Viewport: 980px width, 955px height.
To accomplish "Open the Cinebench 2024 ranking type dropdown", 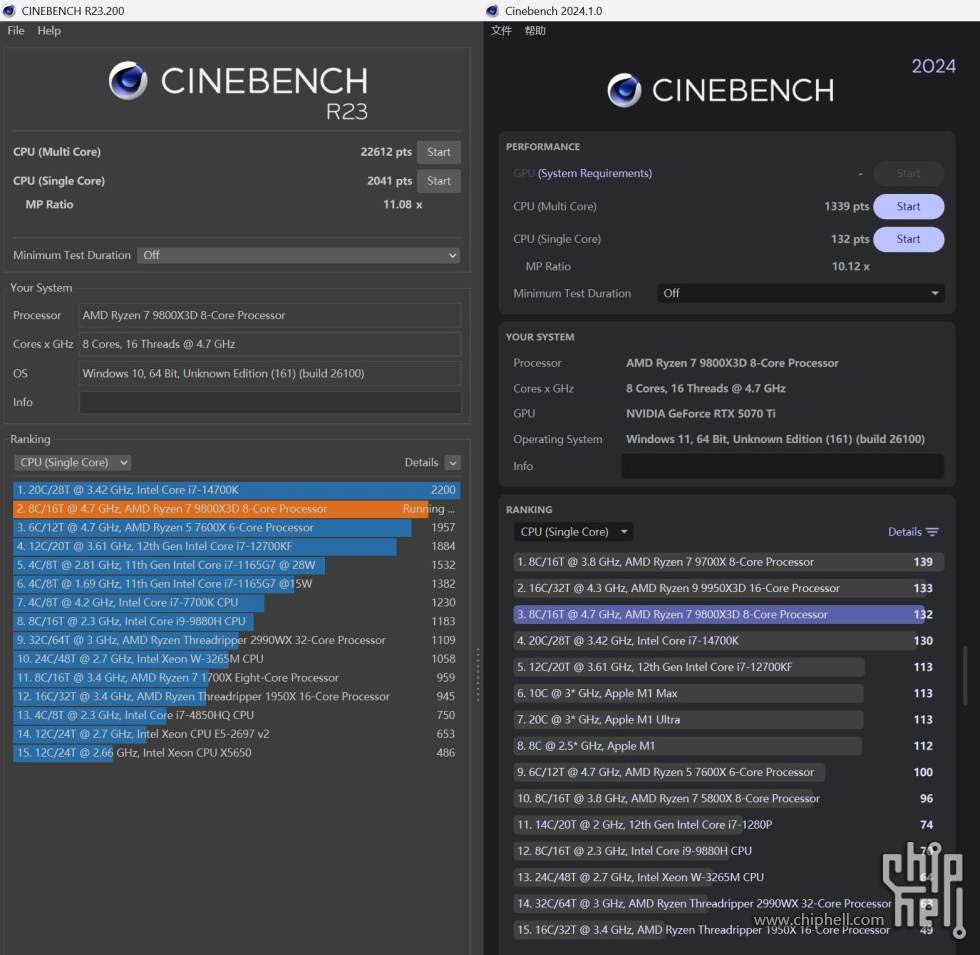I will pyautogui.click(x=573, y=532).
